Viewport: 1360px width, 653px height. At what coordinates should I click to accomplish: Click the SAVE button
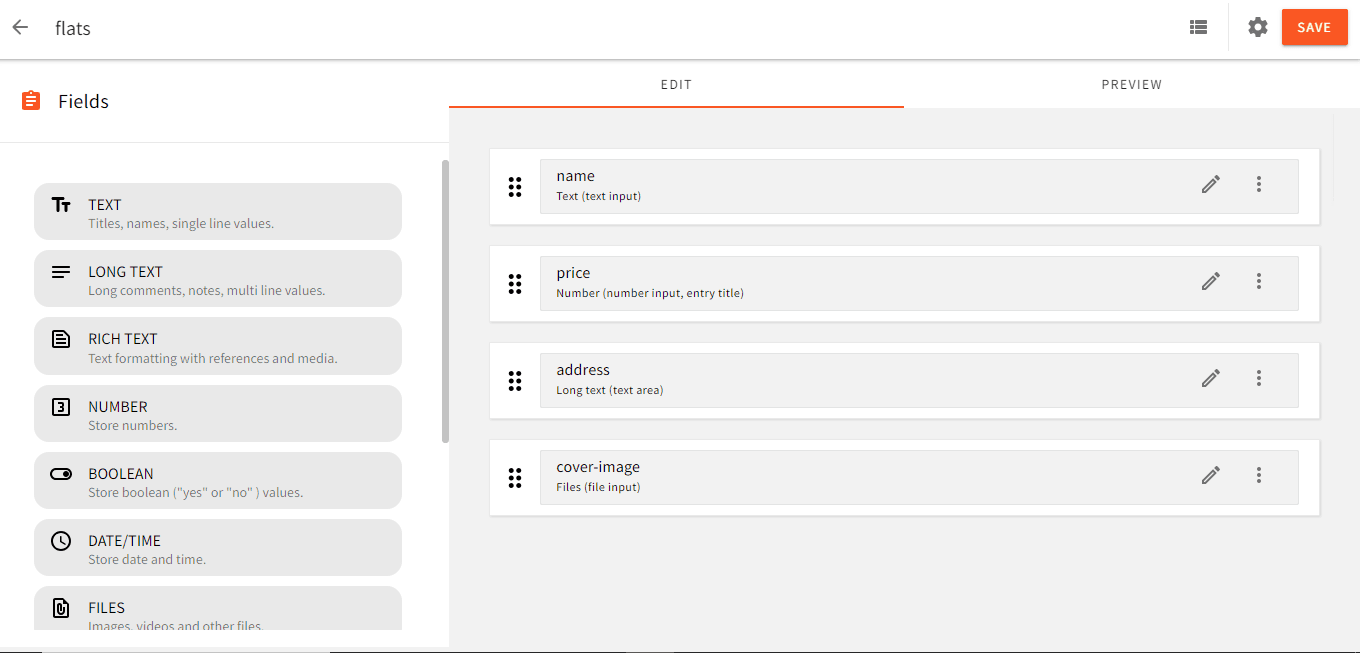tap(1314, 27)
